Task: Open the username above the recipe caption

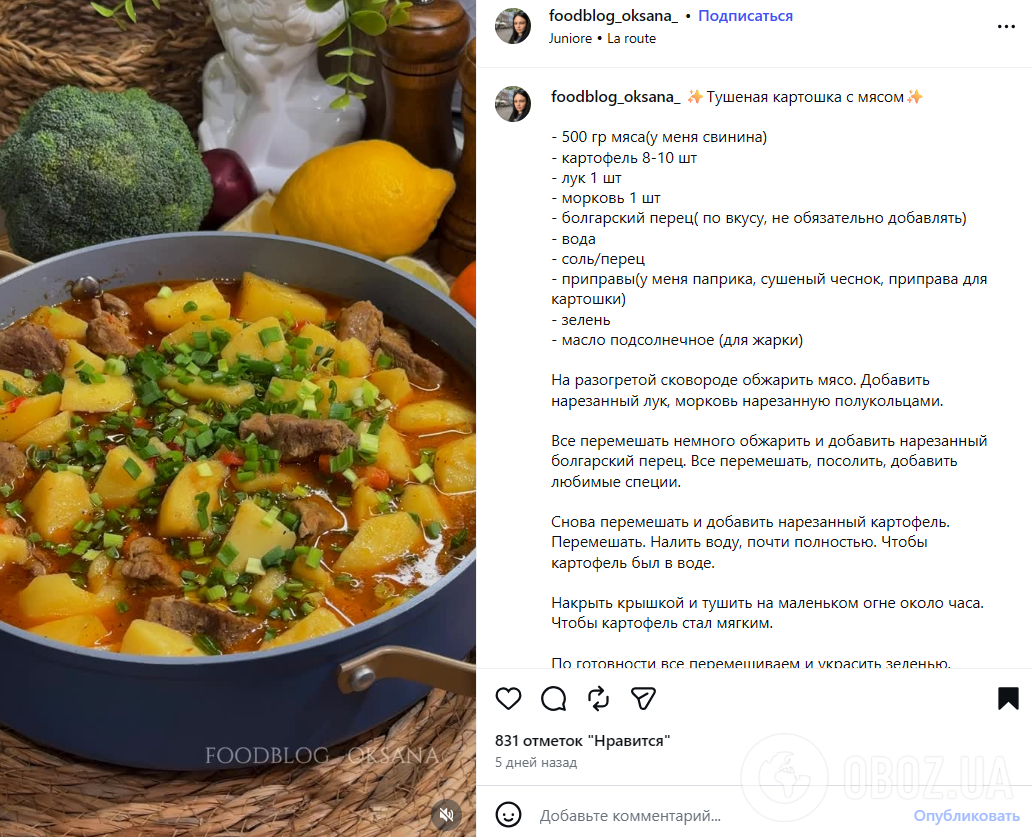Action: (x=613, y=97)
